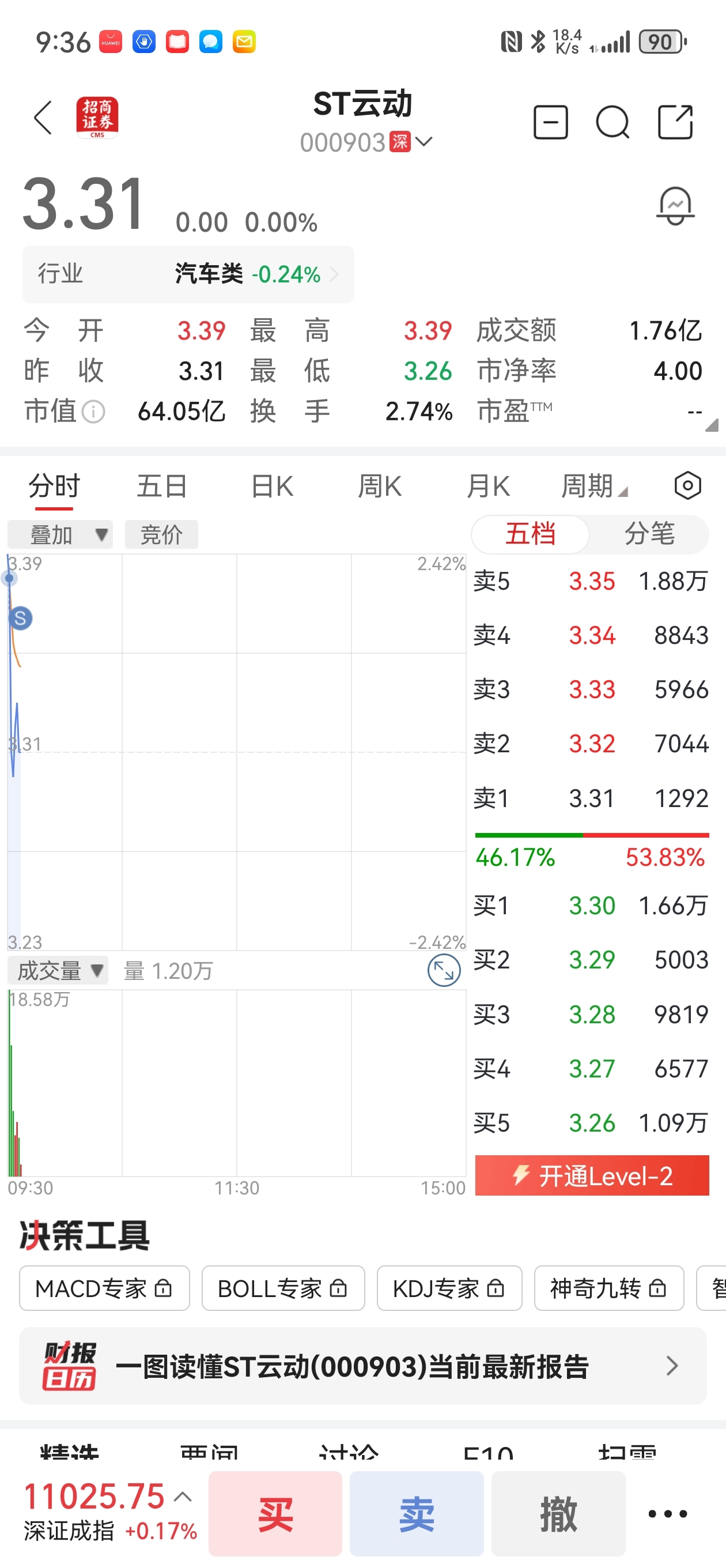Tap the red 买 buy button

click(x=275, y=1513)
